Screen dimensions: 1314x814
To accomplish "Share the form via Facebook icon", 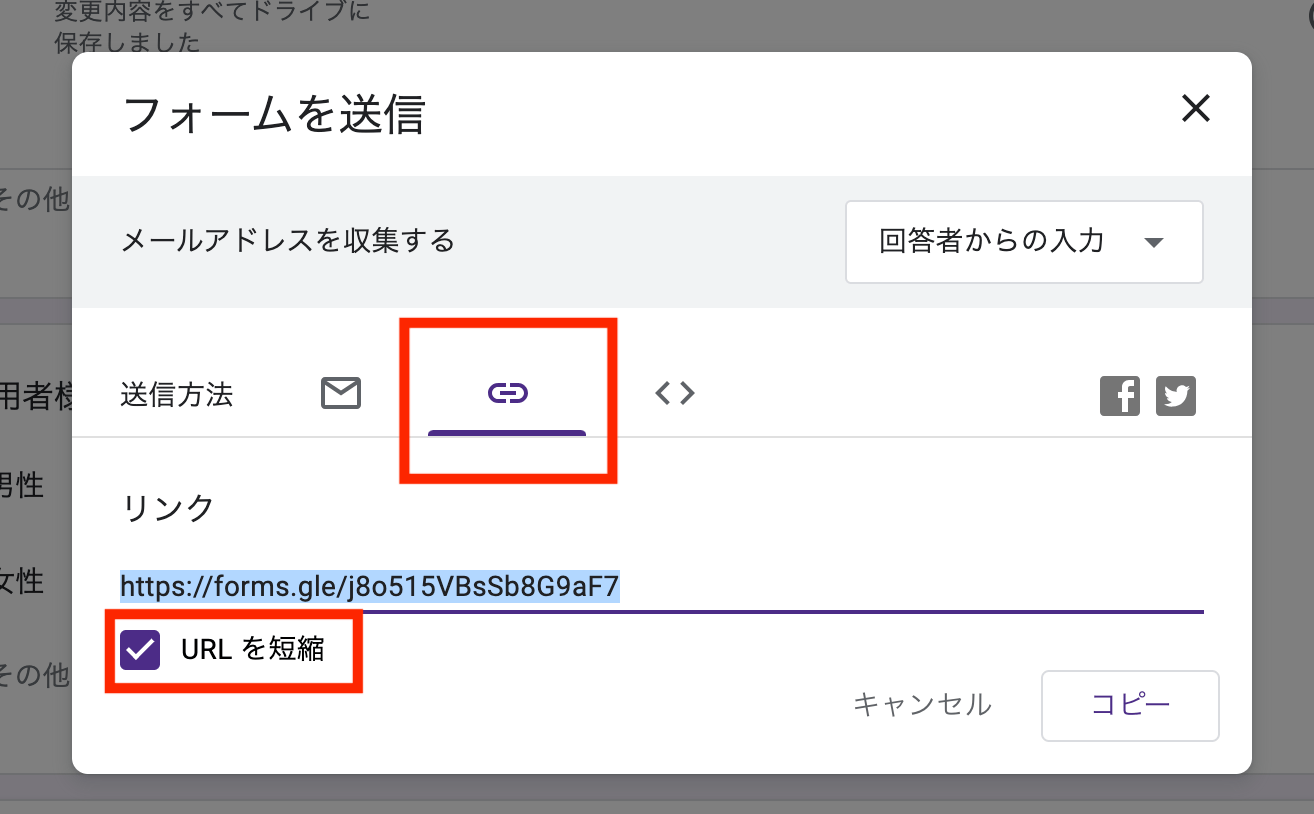I will [x=1119, y=396].
